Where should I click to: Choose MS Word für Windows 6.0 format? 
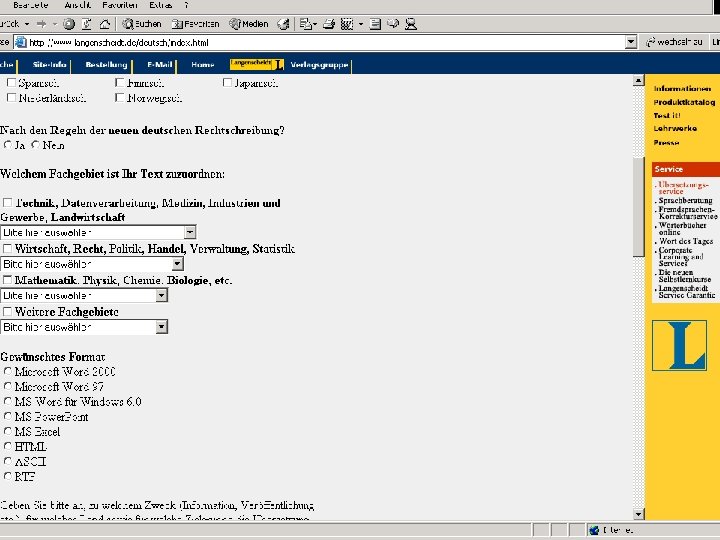tap(7, 401)
